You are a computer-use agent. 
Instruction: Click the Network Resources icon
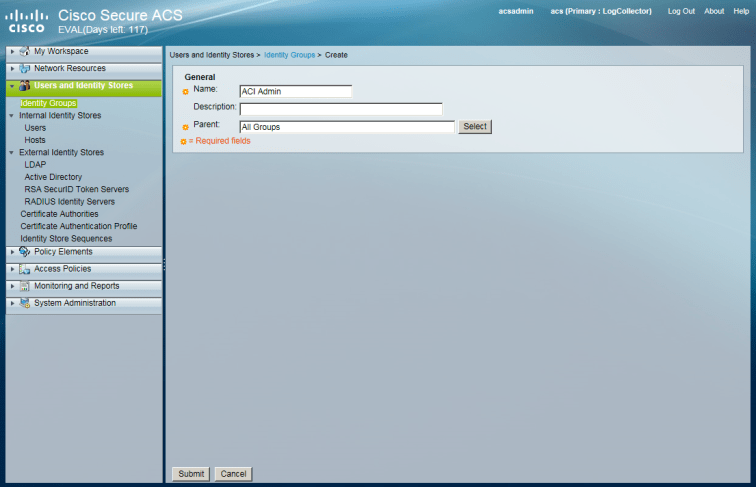(x=25, y=69)
